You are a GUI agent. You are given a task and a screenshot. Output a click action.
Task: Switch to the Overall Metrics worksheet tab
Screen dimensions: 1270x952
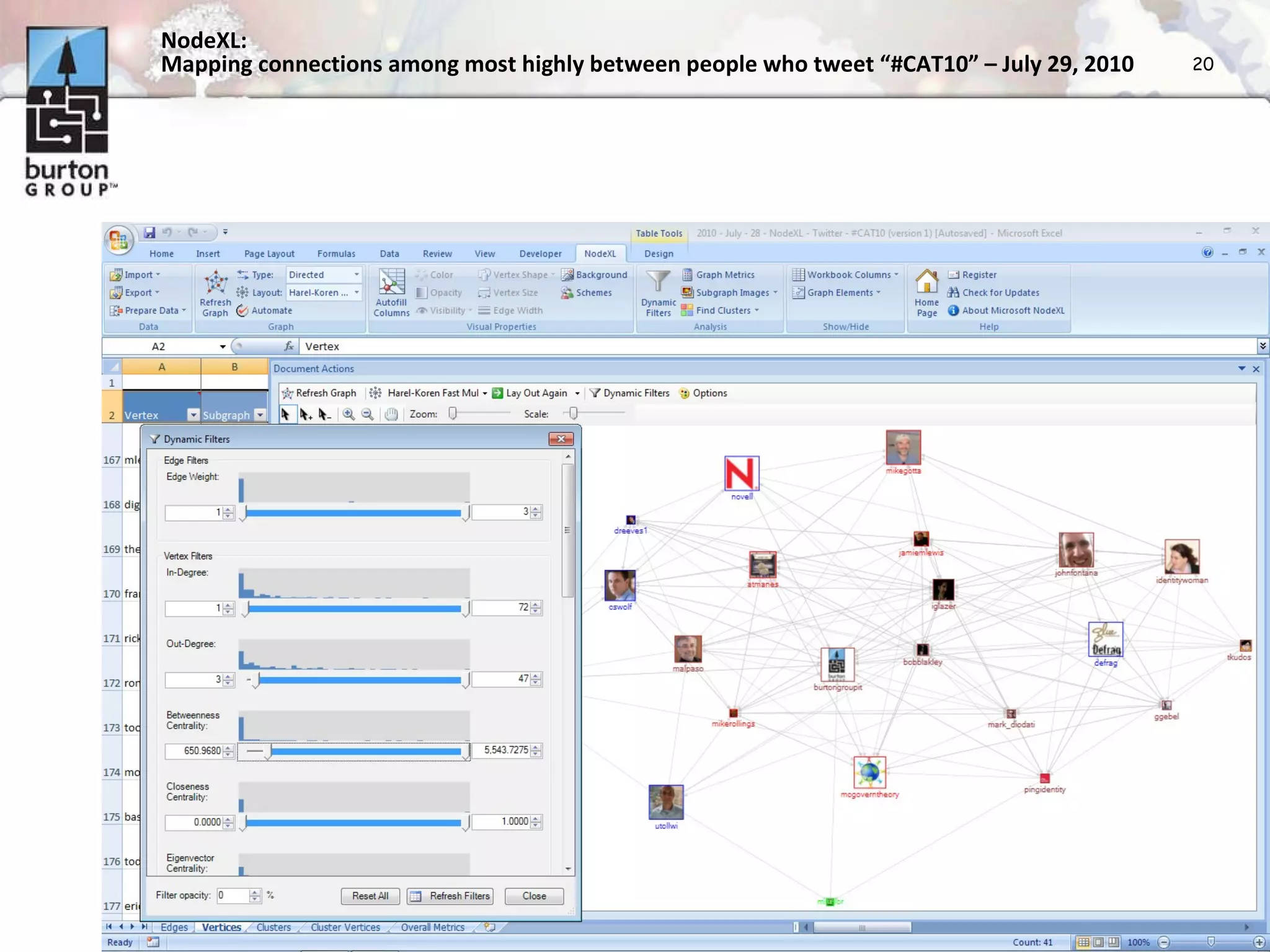click(432, 927)
